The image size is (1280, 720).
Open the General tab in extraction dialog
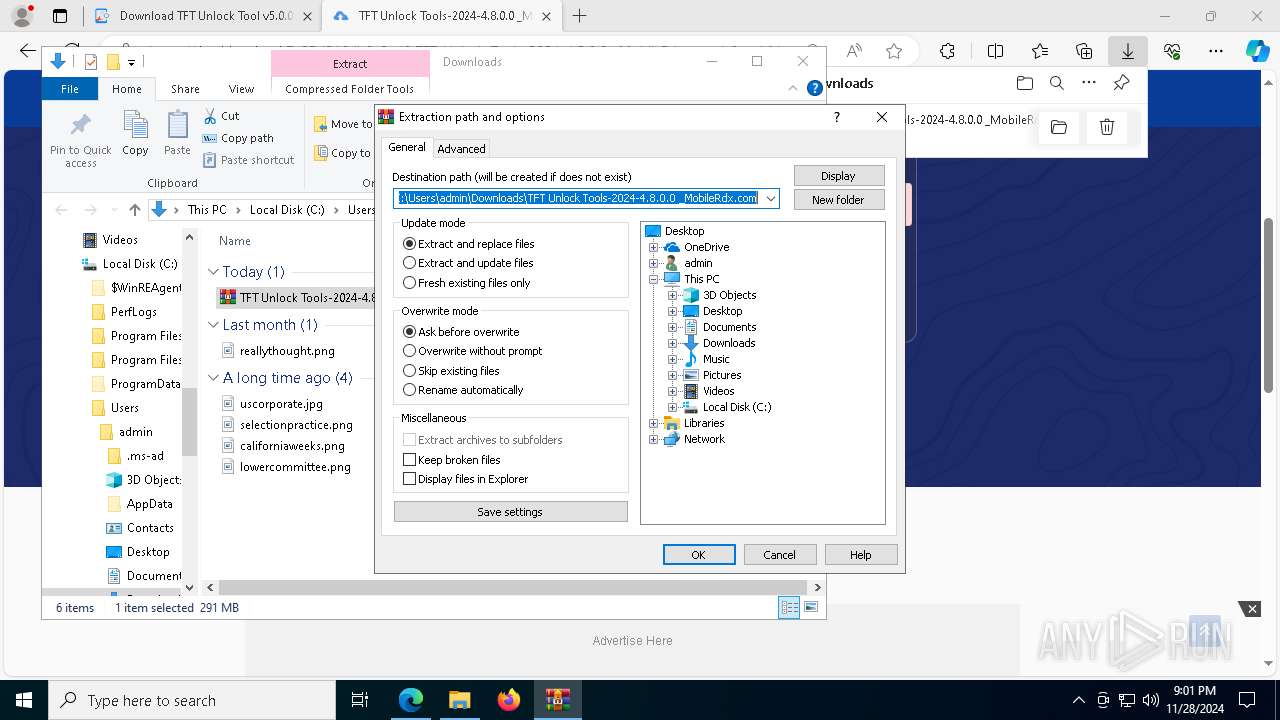tap(407, 147)
